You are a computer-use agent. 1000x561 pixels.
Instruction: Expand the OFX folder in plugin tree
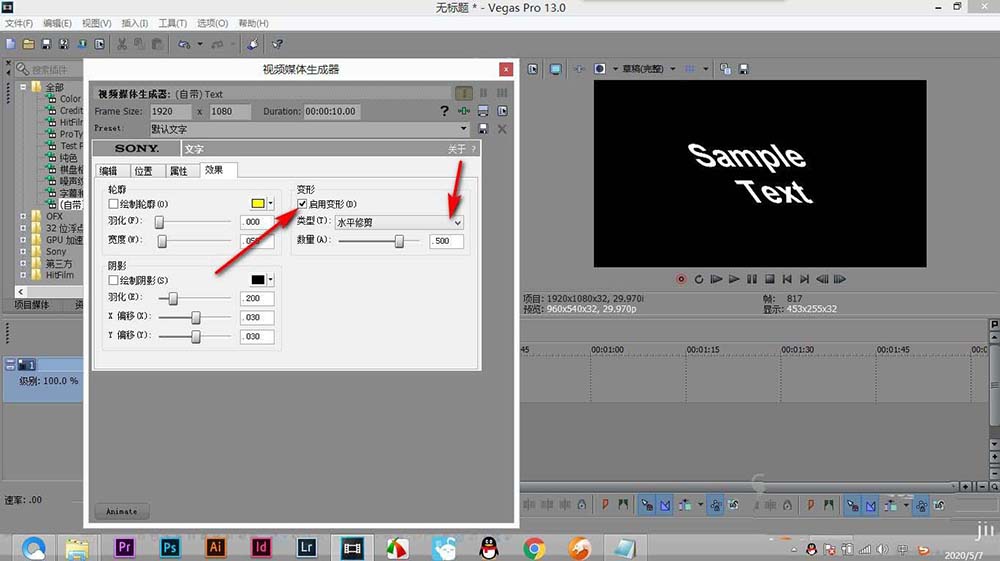[x=24, y=216]
